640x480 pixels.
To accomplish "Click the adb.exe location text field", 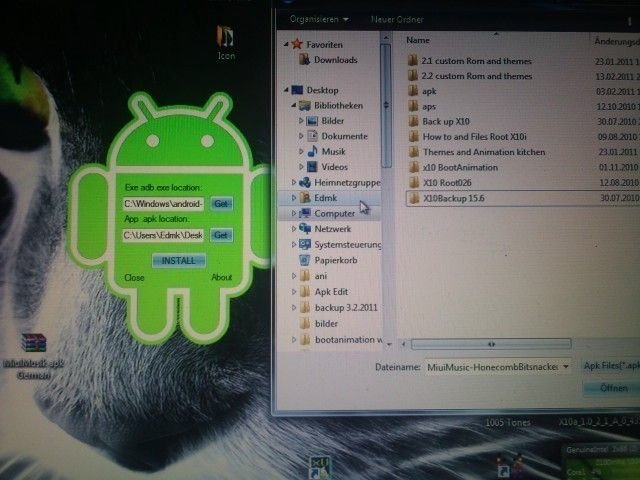I will click(163, 203).
